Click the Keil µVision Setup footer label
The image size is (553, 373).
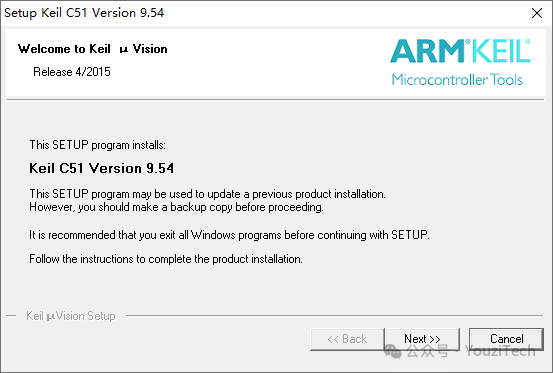point(71,316)
